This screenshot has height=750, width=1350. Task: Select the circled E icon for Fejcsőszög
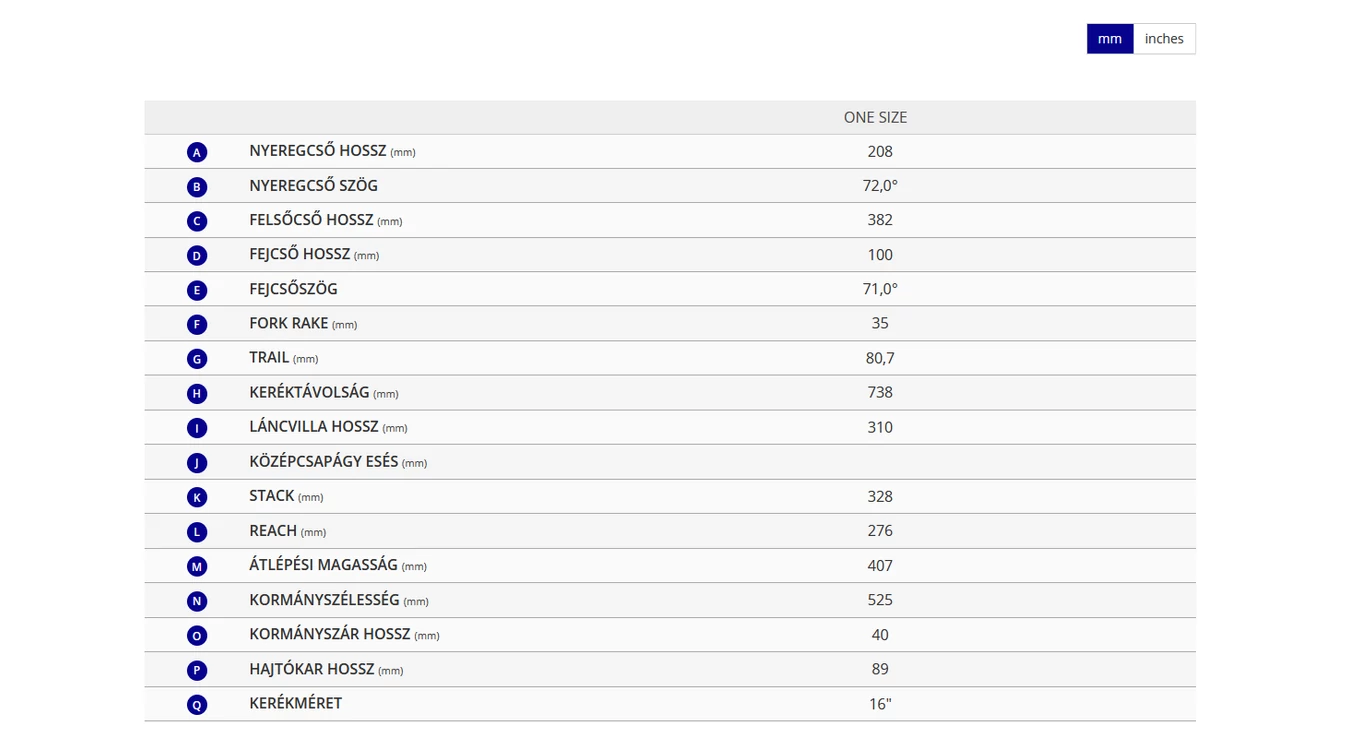[x=197, y=291]
